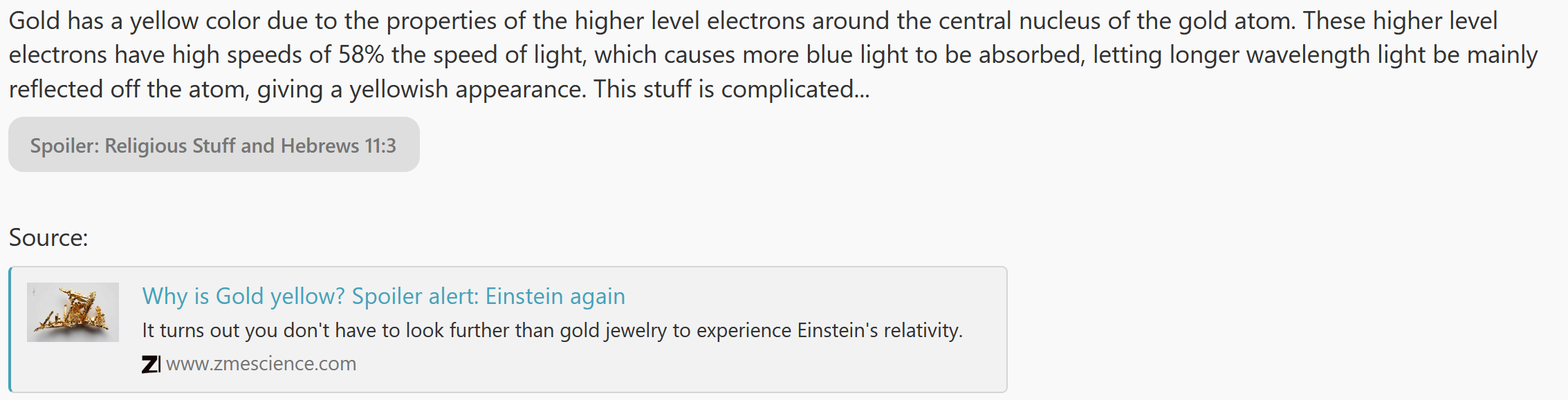This screenshot has width=1568, height=400.
Task: Click 'Einstein again' in the link title
Action: pyautogui.click(x=555, y=296)
